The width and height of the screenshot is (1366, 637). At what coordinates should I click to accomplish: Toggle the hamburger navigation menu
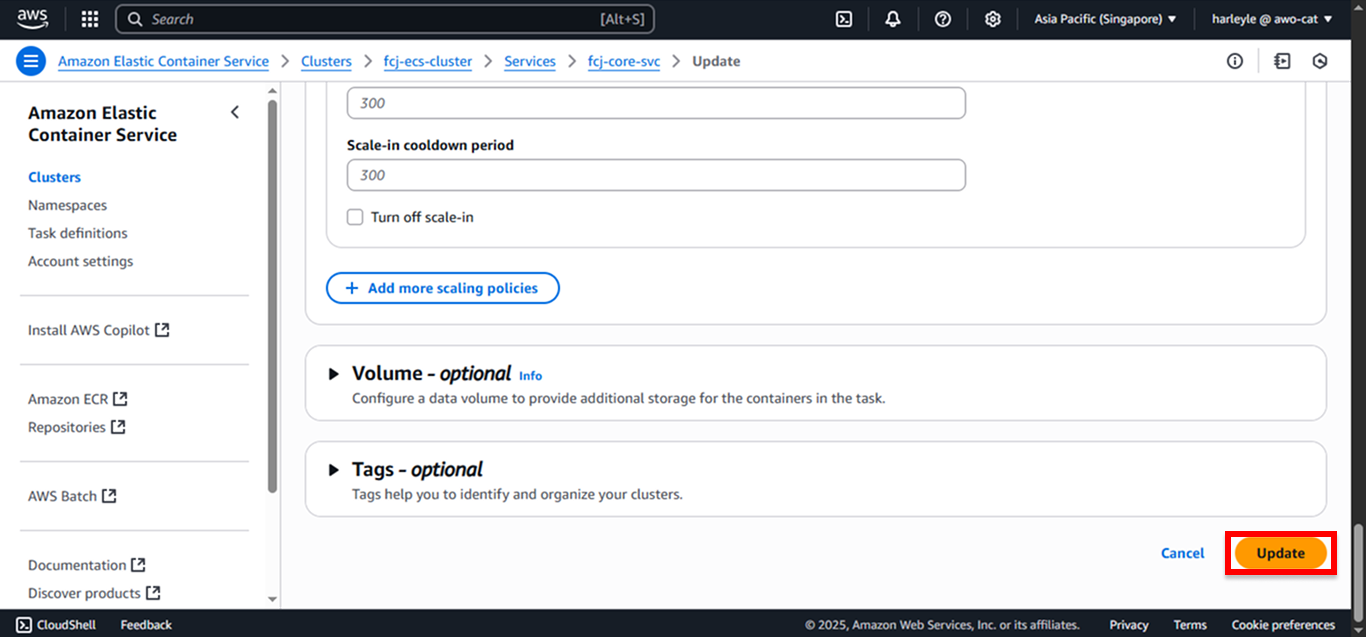(31, 61)
